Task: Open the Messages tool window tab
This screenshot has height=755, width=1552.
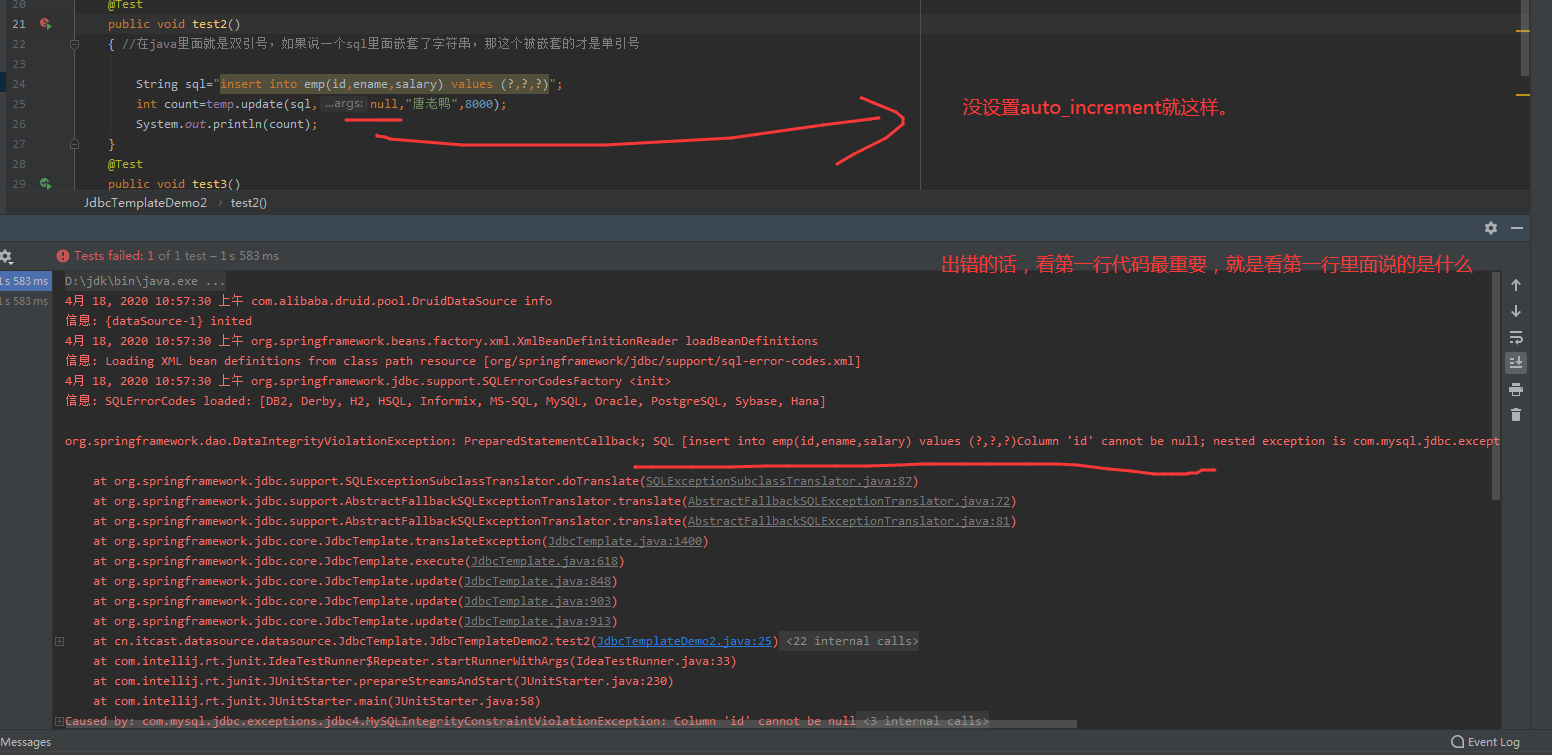Action: [26, 742]
